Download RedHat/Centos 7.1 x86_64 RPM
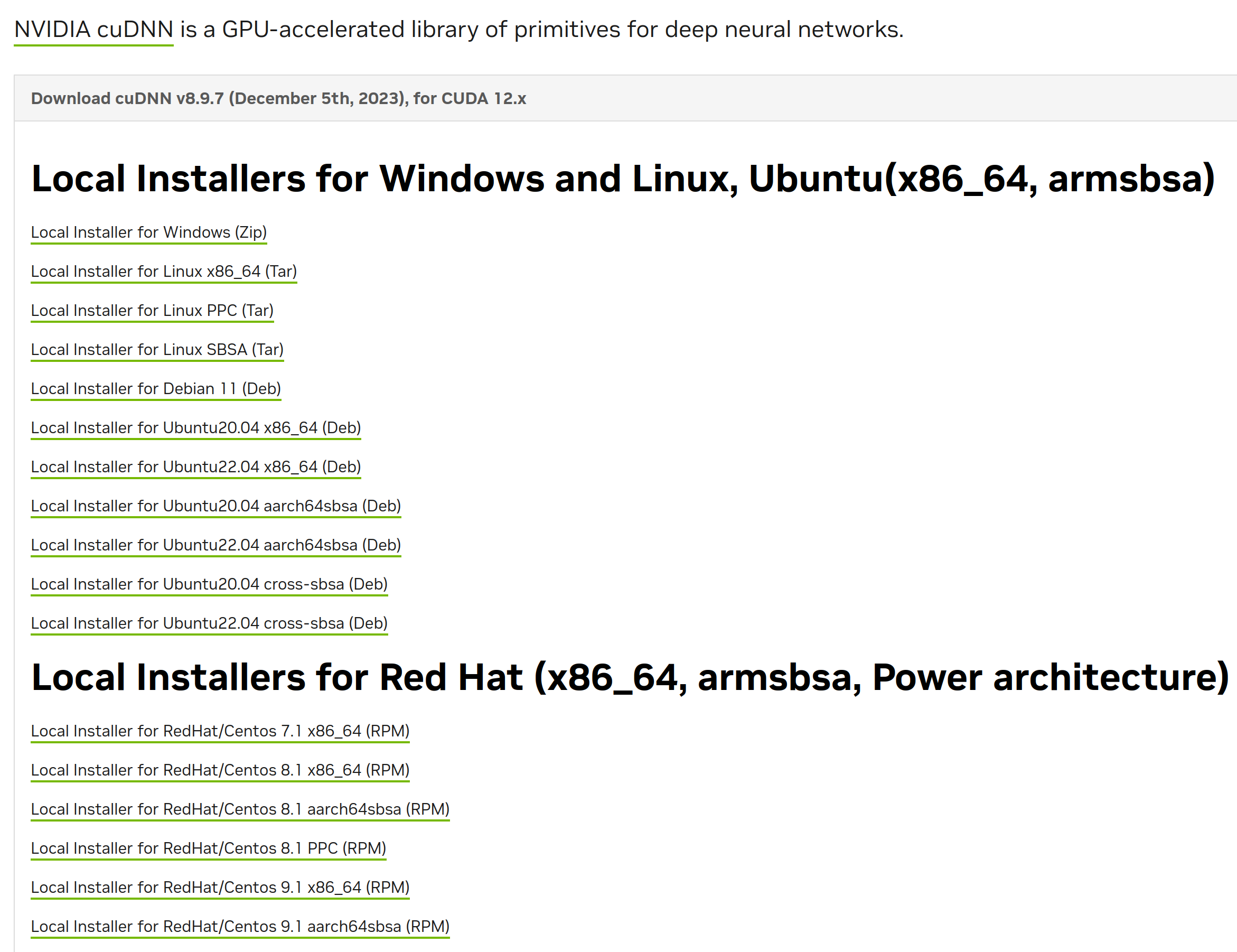This screenshot has width=1237, height=952. [x=220, y=731]
